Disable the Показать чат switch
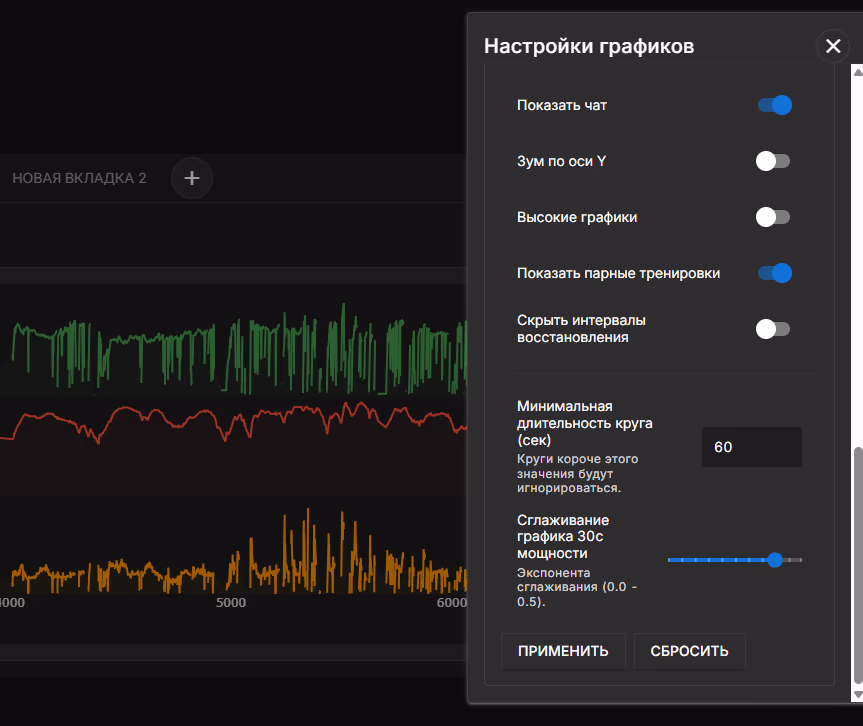This screenshot has height=726, width=863. 774,105
